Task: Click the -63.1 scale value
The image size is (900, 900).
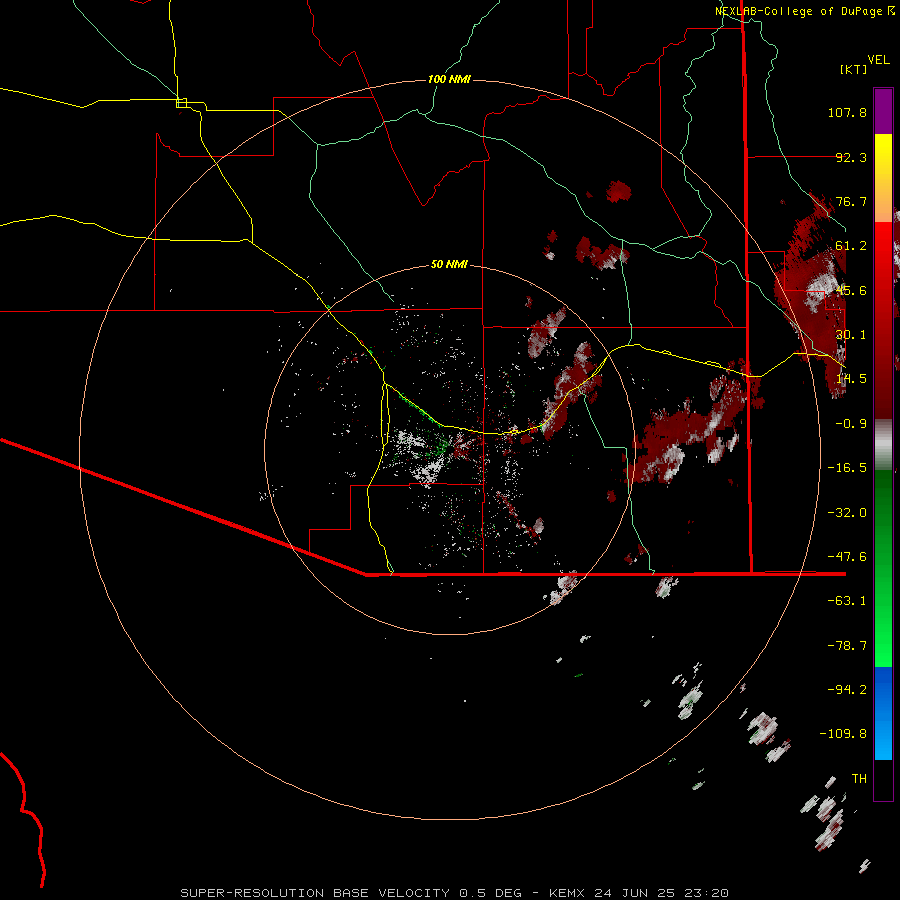Action: tap(847, 601)
